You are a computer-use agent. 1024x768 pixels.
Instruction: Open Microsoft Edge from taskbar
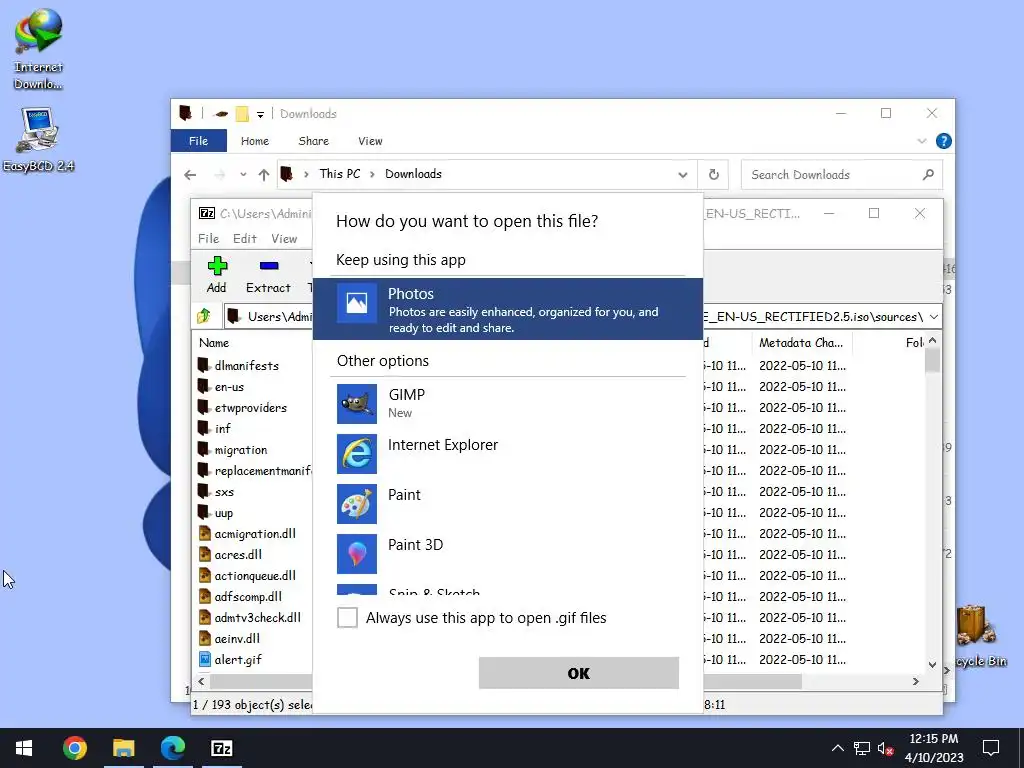click(x=172, y=748)
